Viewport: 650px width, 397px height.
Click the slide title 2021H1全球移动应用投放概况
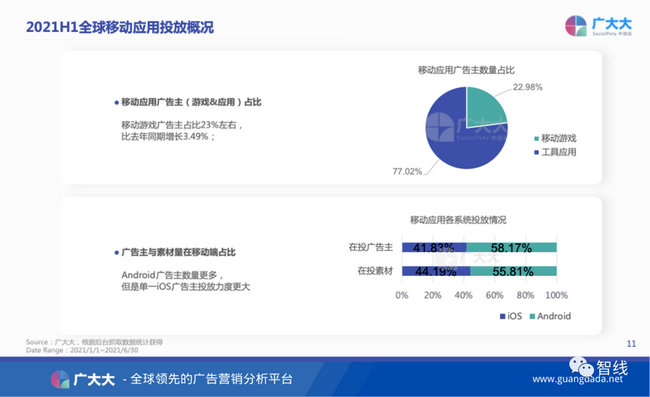click(120, 27)
